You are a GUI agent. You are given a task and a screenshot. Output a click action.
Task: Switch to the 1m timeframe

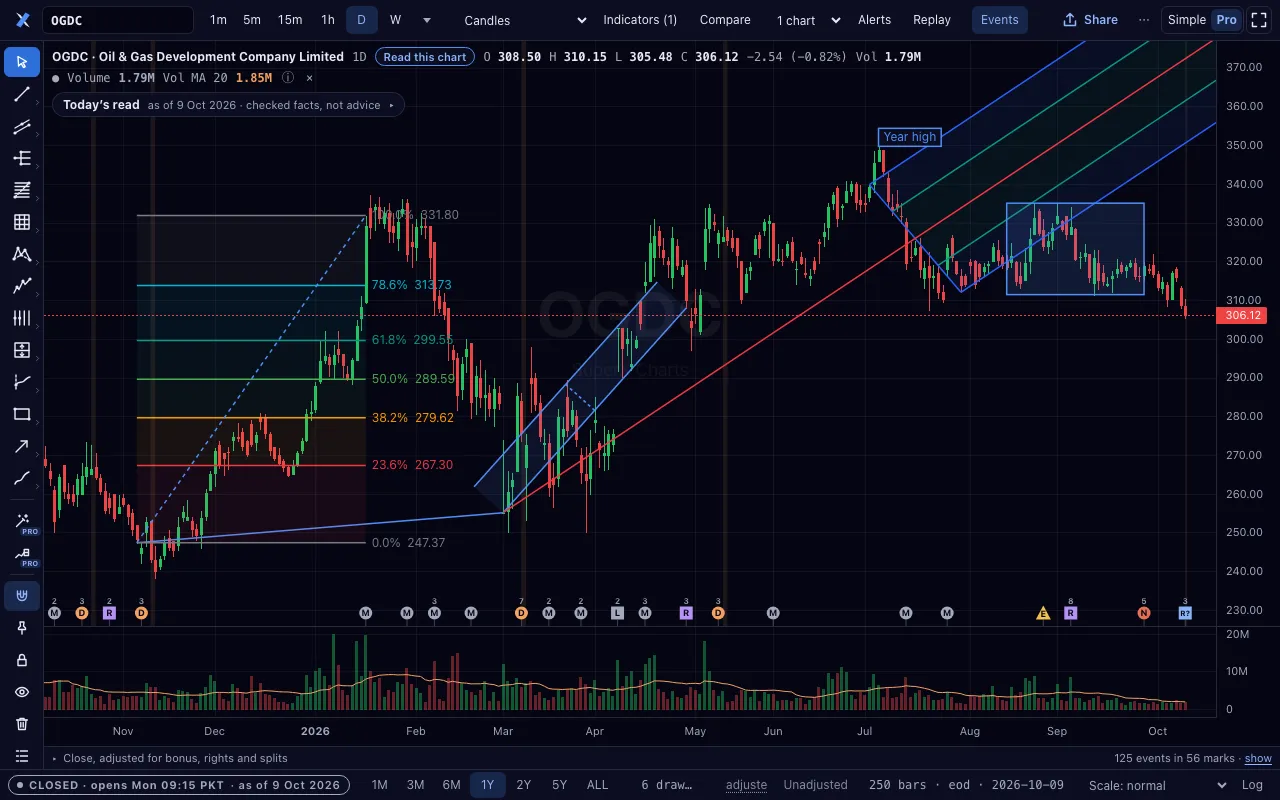(218, 20)
